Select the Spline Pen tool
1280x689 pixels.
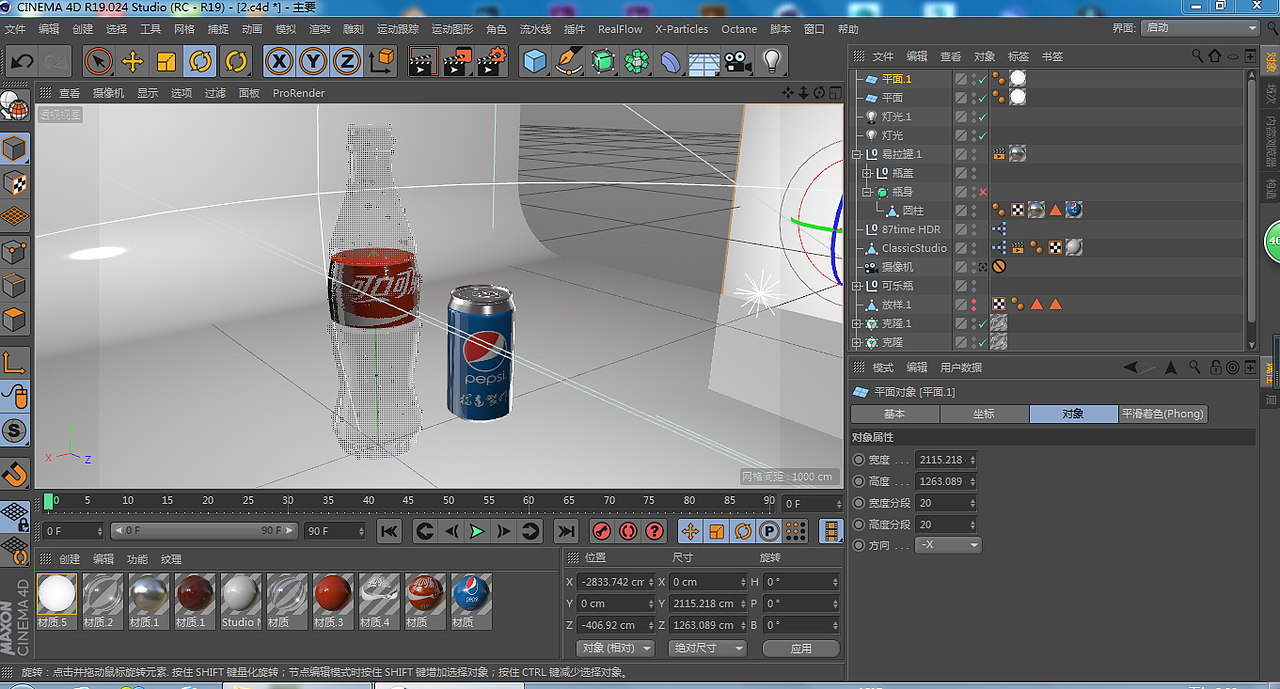[569, 61]
